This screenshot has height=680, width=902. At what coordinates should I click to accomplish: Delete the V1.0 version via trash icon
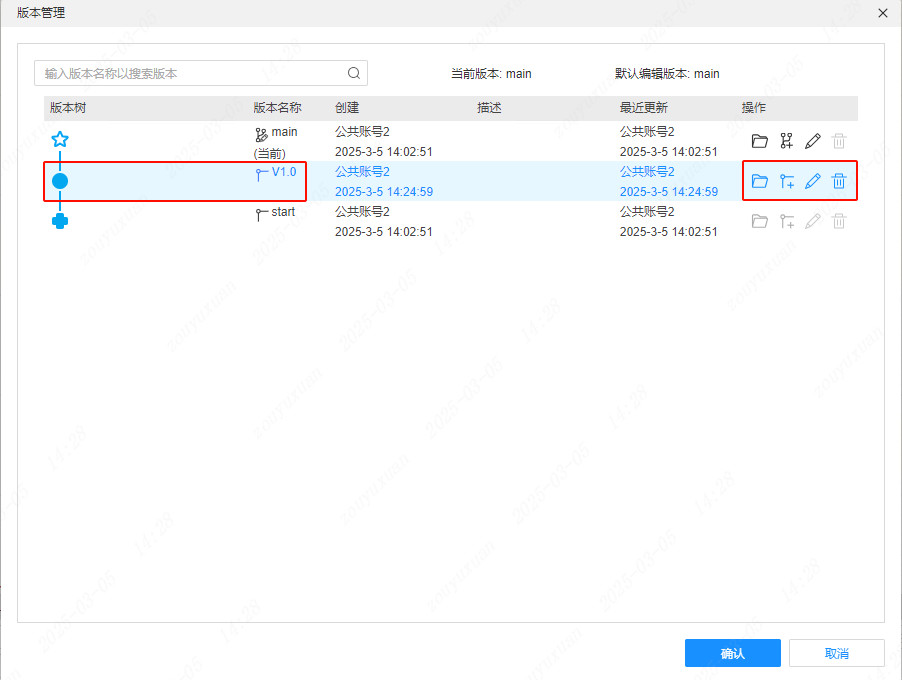coord(838,181)
